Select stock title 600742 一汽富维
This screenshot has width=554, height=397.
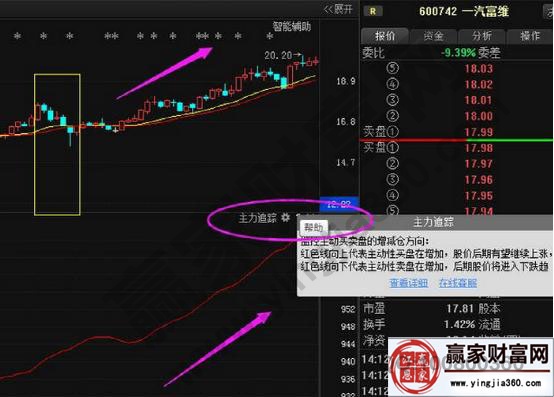[464, 11]
